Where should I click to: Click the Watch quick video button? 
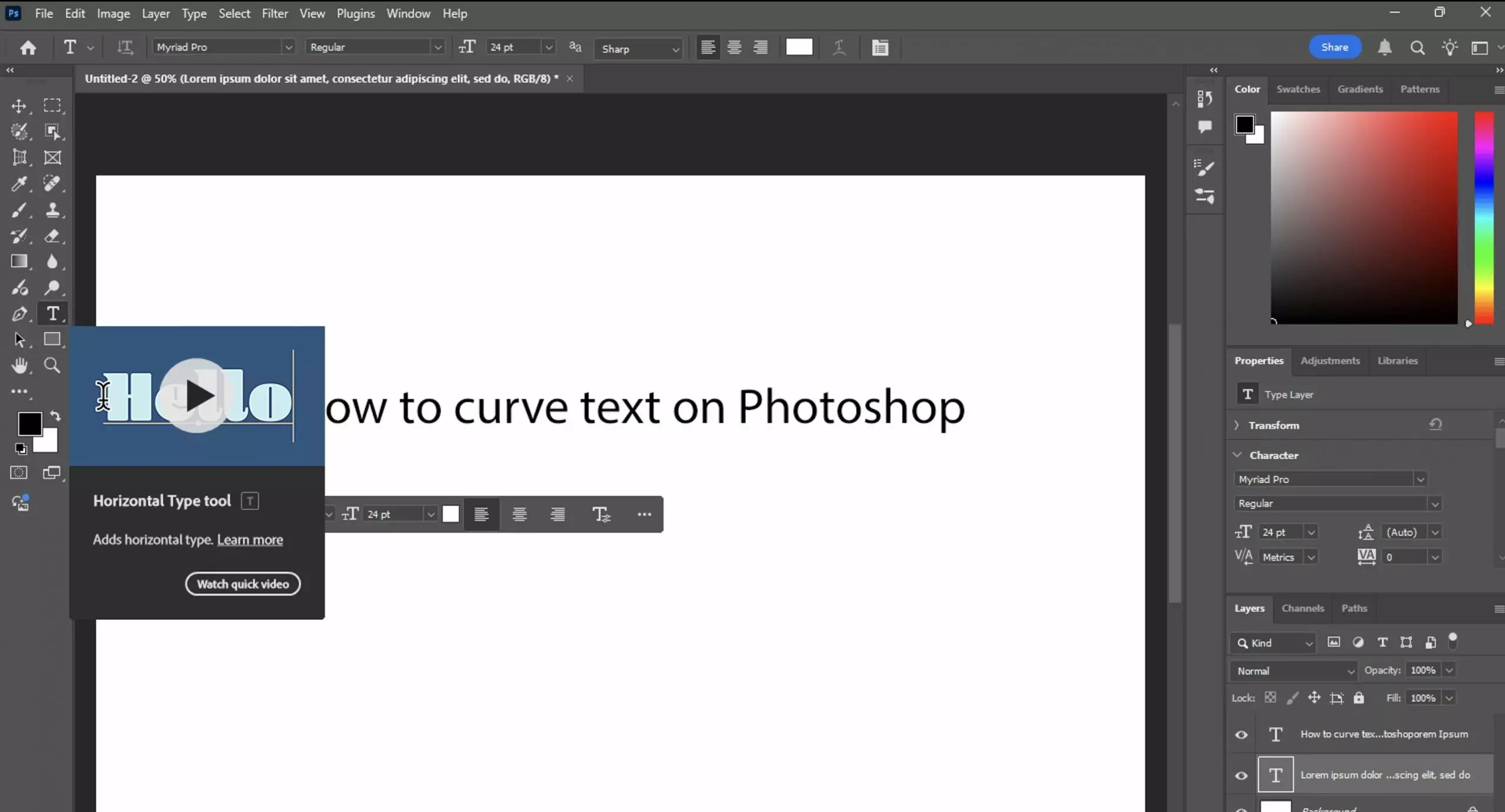pos(243,583)
